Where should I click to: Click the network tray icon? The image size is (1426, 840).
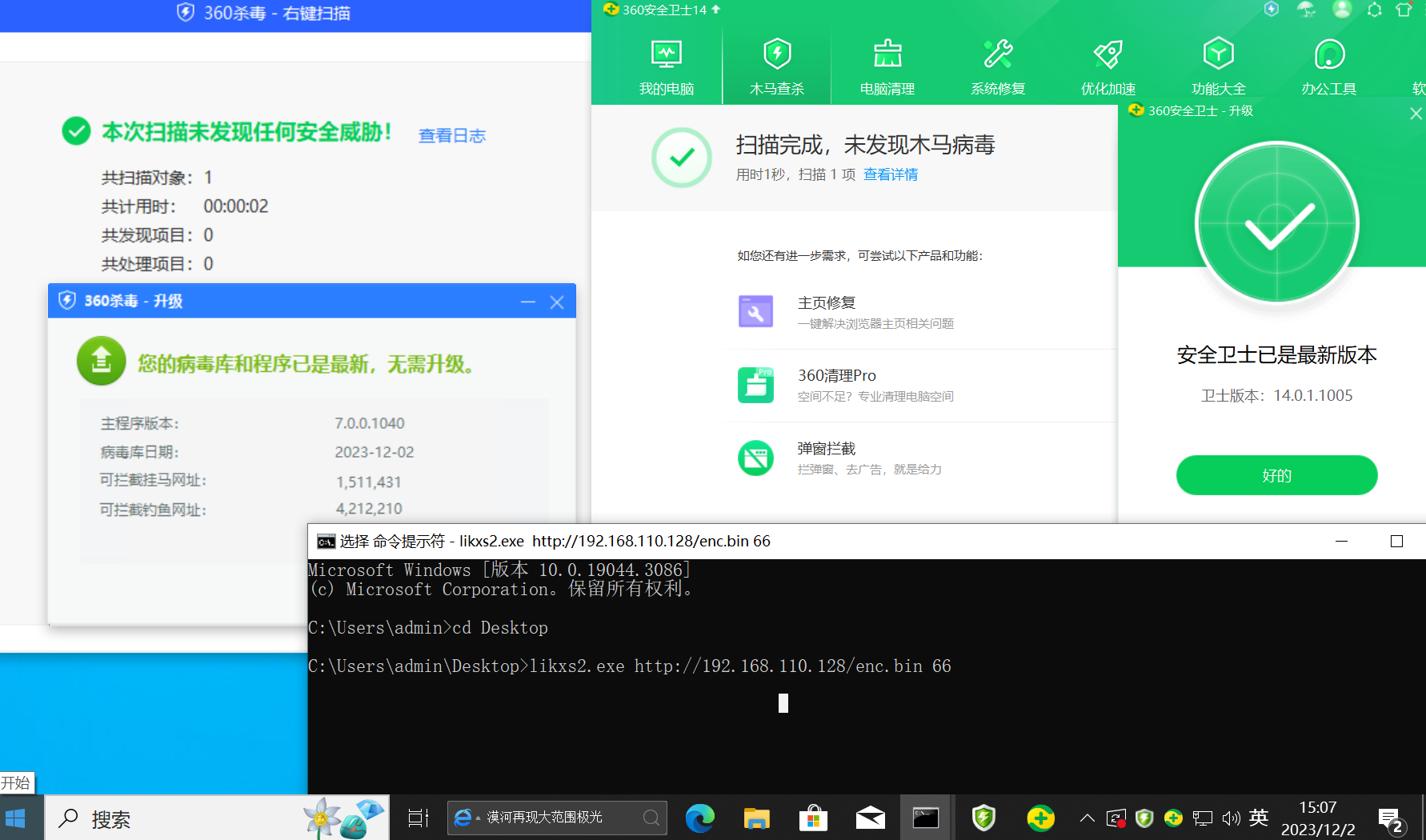(1202, 818)
